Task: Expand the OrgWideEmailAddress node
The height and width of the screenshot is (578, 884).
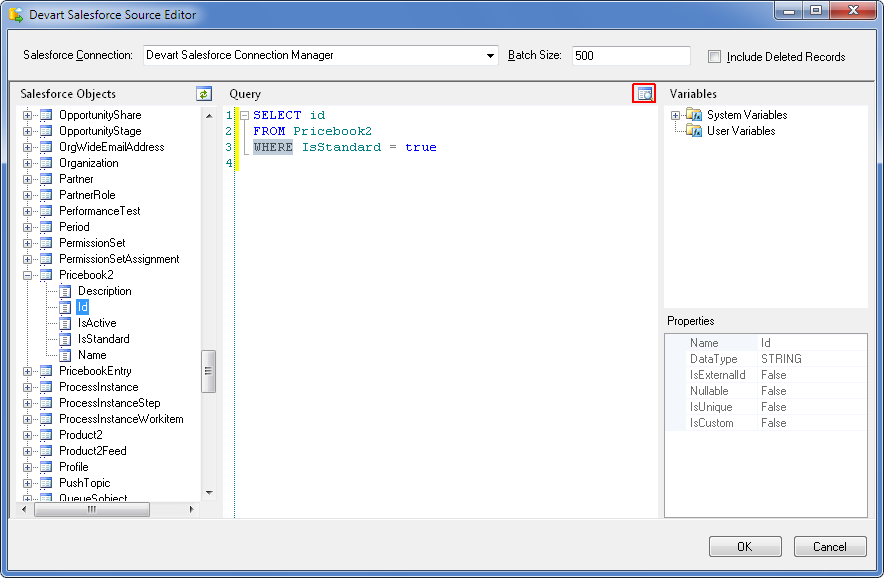Action: 27,147
